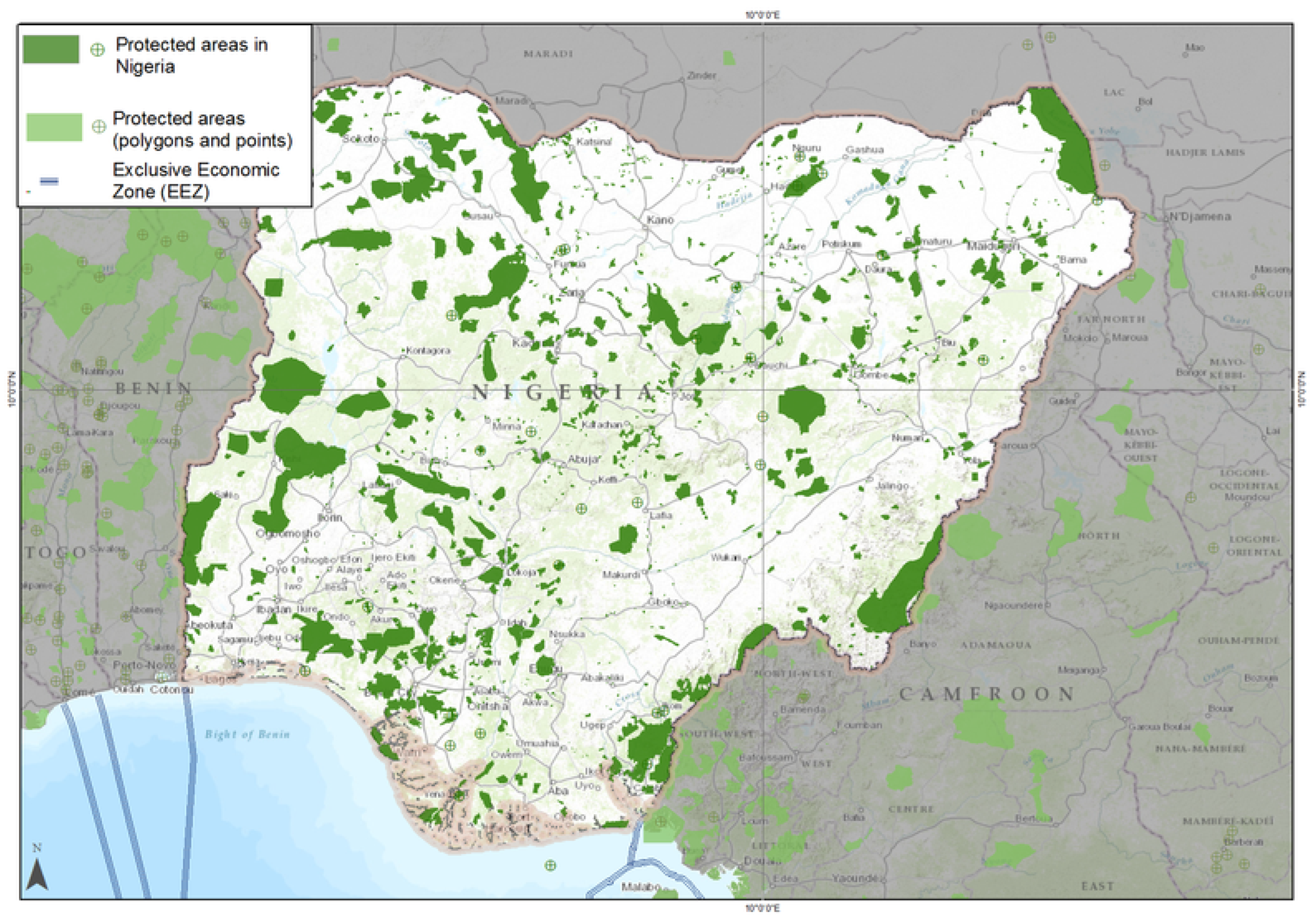Click the protected-area point marker near Nguru

(799, 156)
